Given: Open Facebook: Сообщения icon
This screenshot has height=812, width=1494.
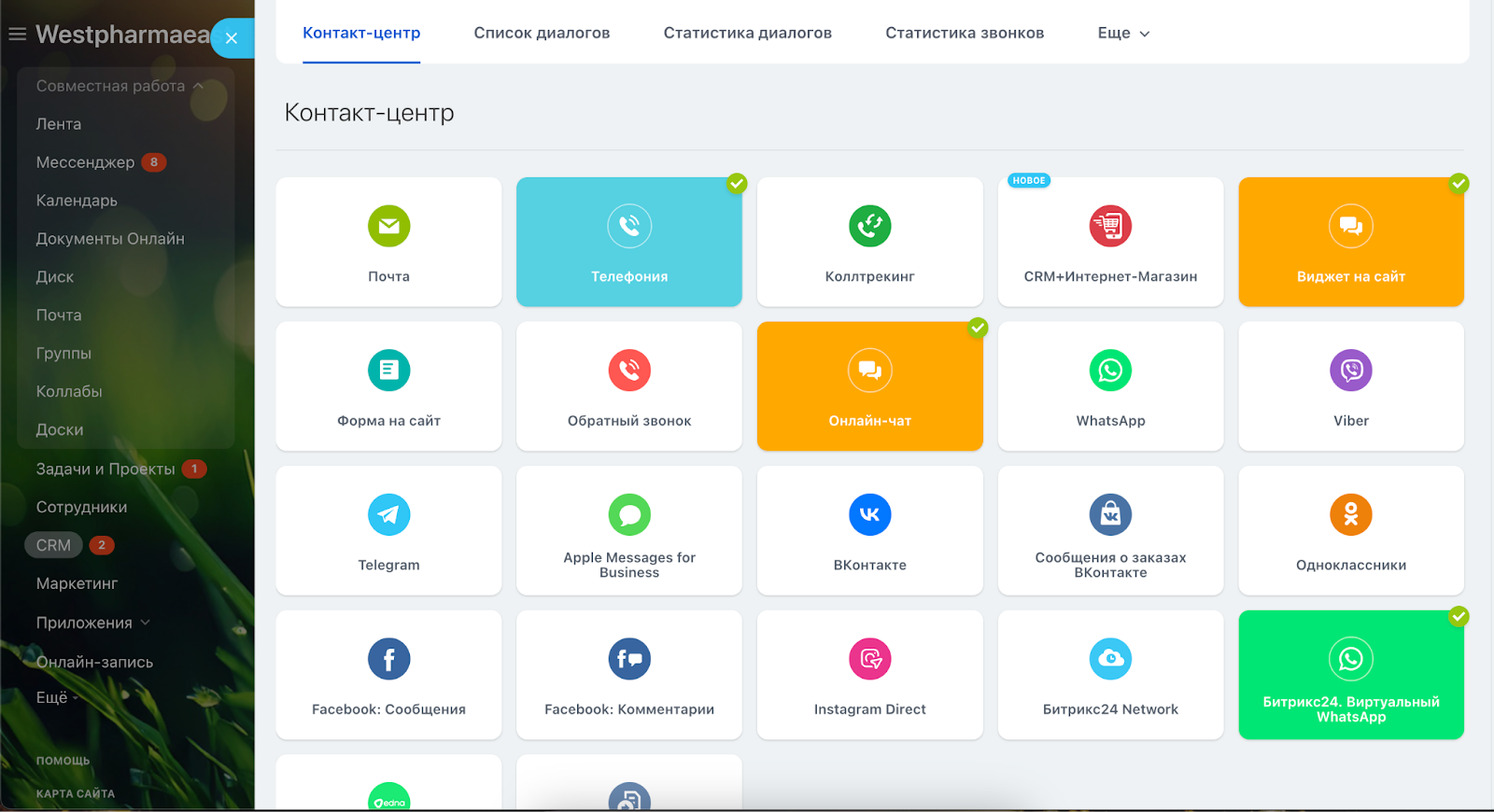Looking at the screenshot, I should point(388,659).
